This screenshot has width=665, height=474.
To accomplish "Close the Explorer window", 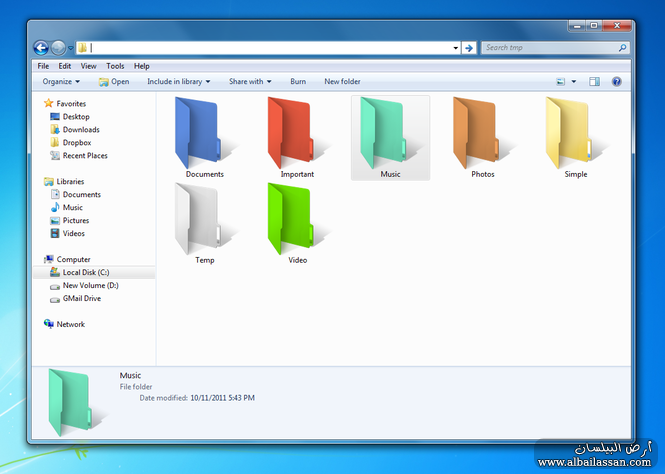I will pos(617,26).
